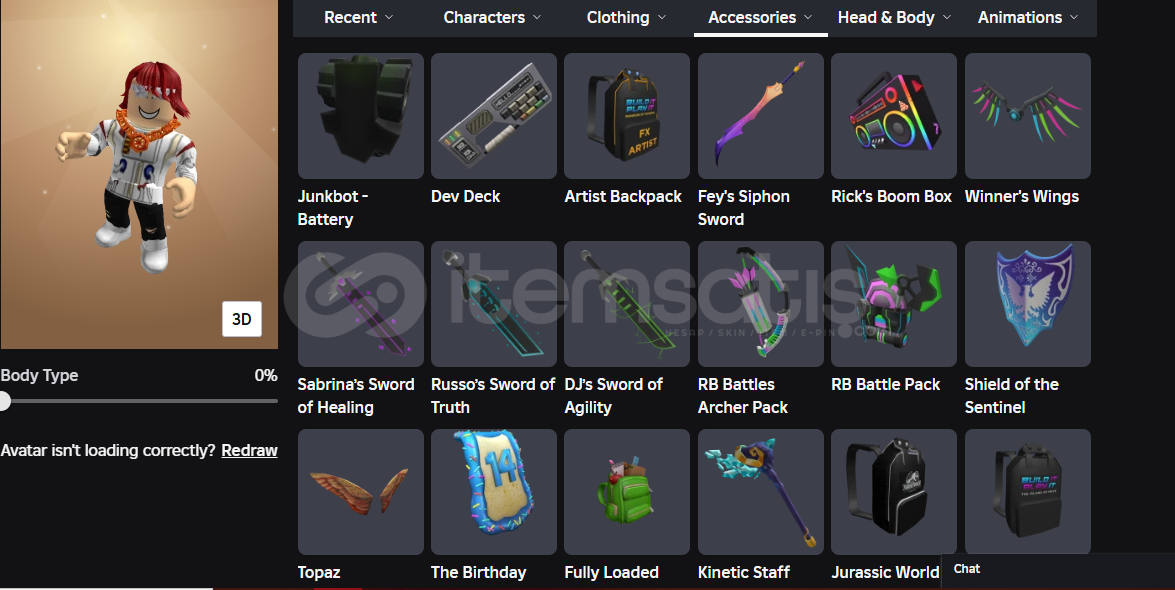Click the Redraw avatar link
Screen dimensions: 1175x590
tap(250, 451)
